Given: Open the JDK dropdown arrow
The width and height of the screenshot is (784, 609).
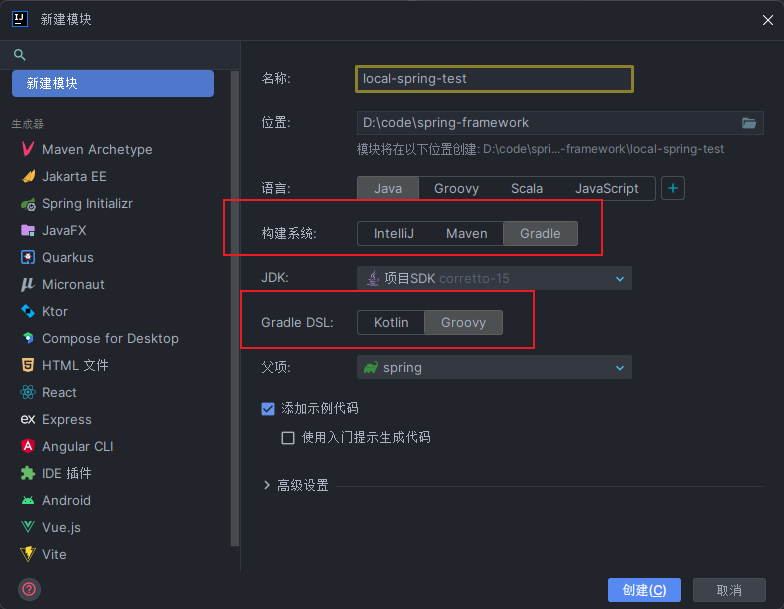Looking at the screenshot, I should click(620, 278).
